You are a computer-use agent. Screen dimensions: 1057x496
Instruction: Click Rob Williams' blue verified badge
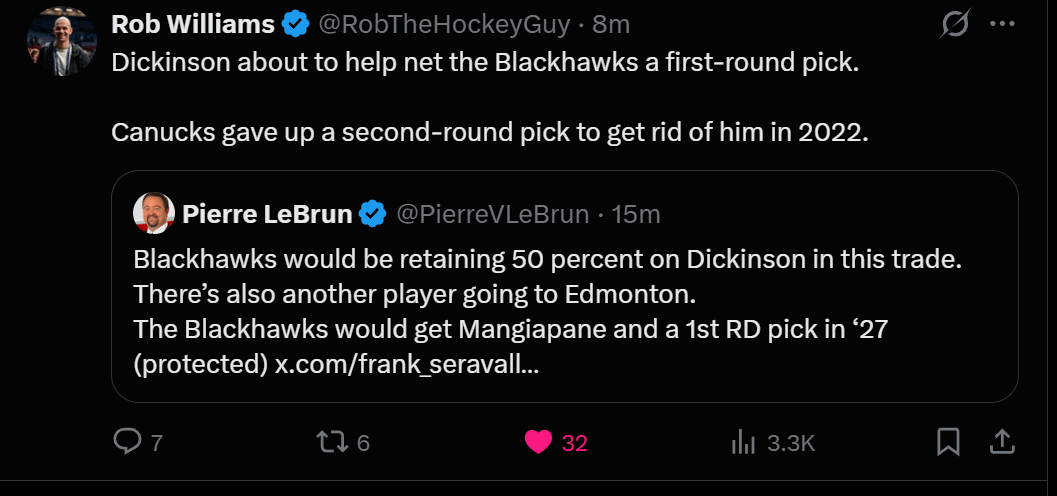(295, 23)
